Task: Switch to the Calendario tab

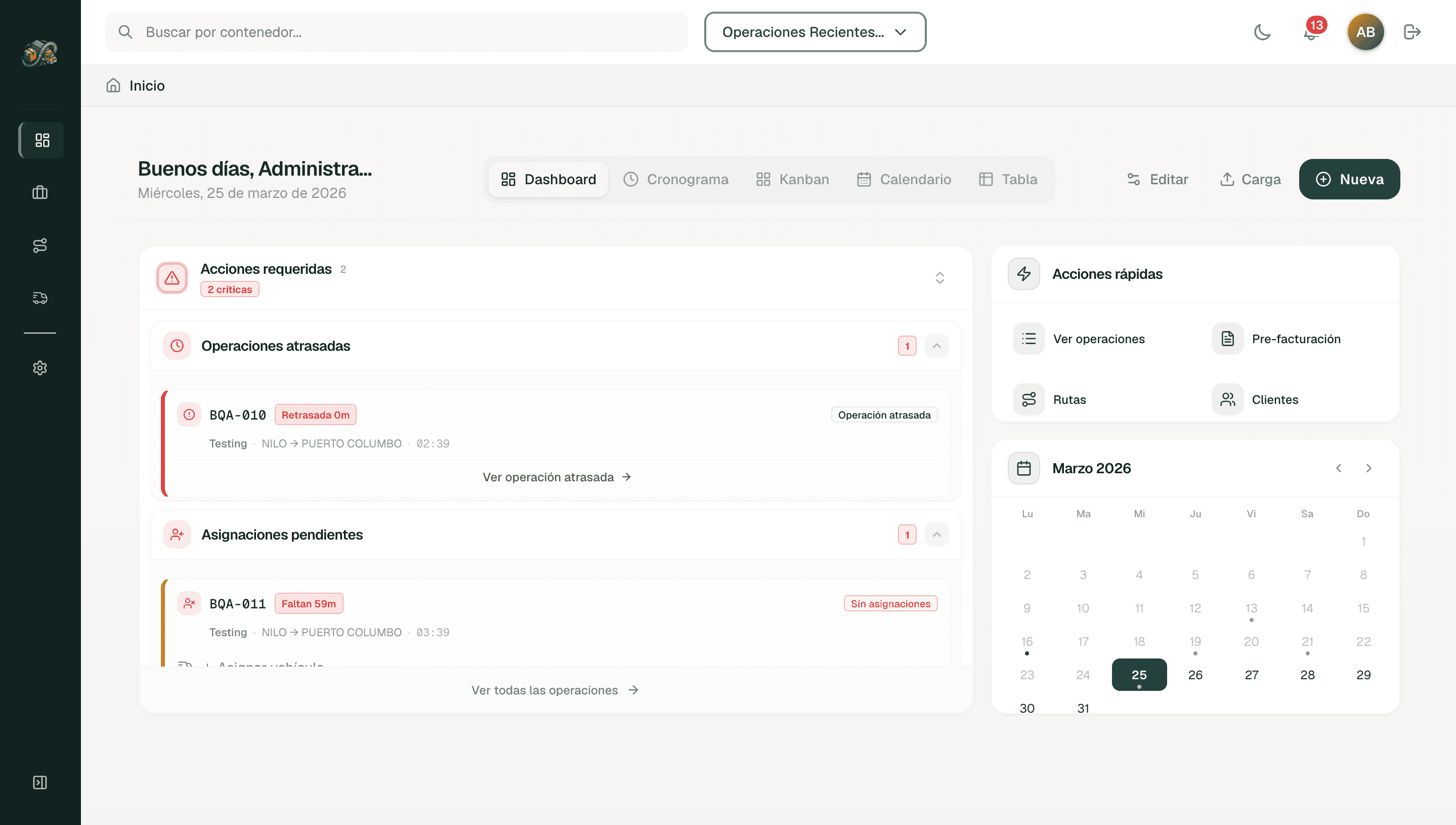Action: (904, 180)
